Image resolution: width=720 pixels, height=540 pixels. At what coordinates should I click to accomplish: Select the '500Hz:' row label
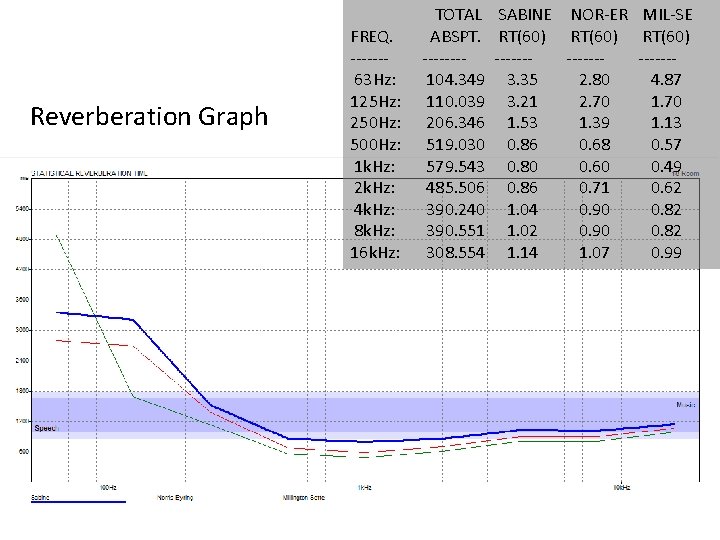click(x=375, y=145)
